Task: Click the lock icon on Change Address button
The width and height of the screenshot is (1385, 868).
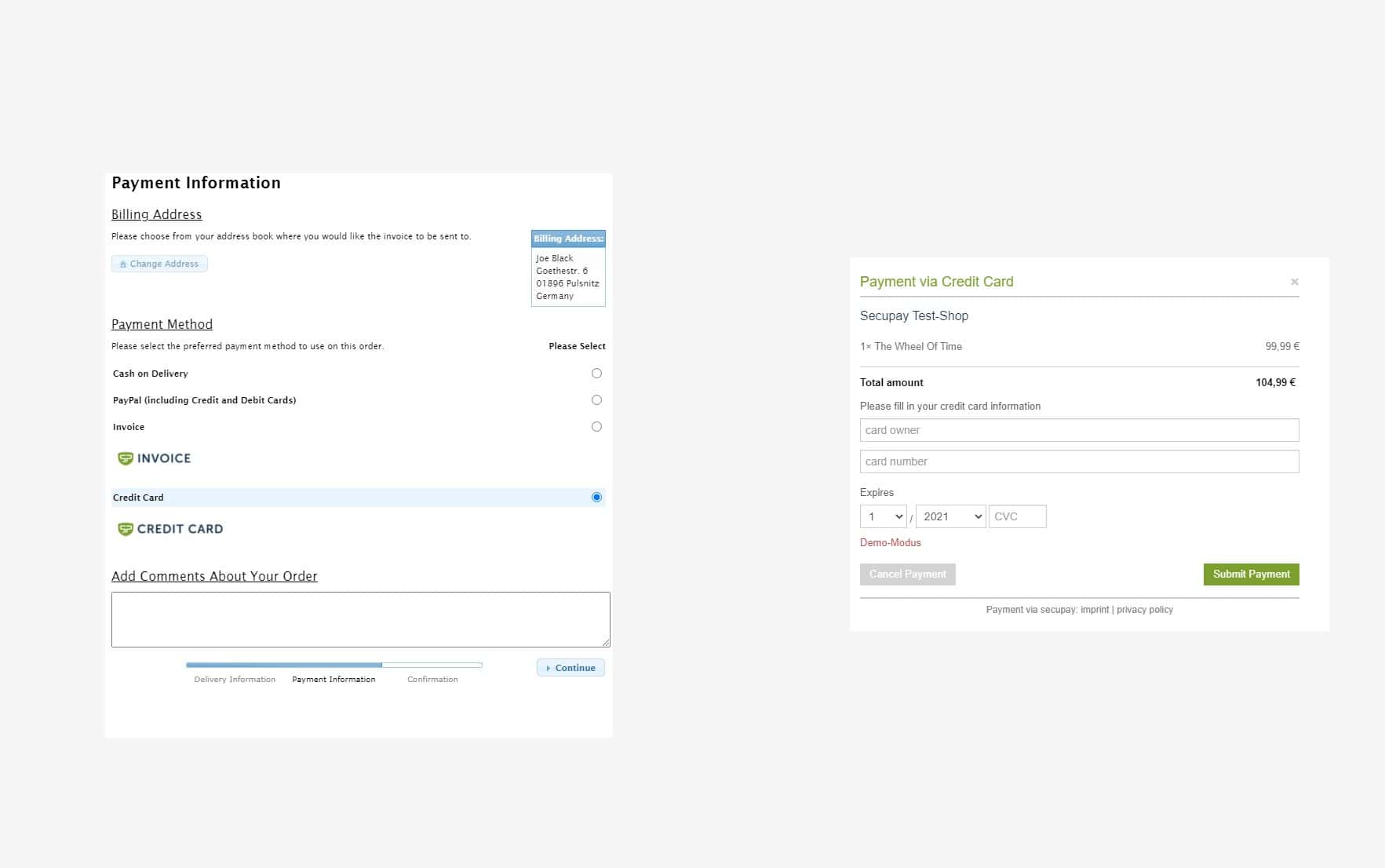Action: (123, 264)
